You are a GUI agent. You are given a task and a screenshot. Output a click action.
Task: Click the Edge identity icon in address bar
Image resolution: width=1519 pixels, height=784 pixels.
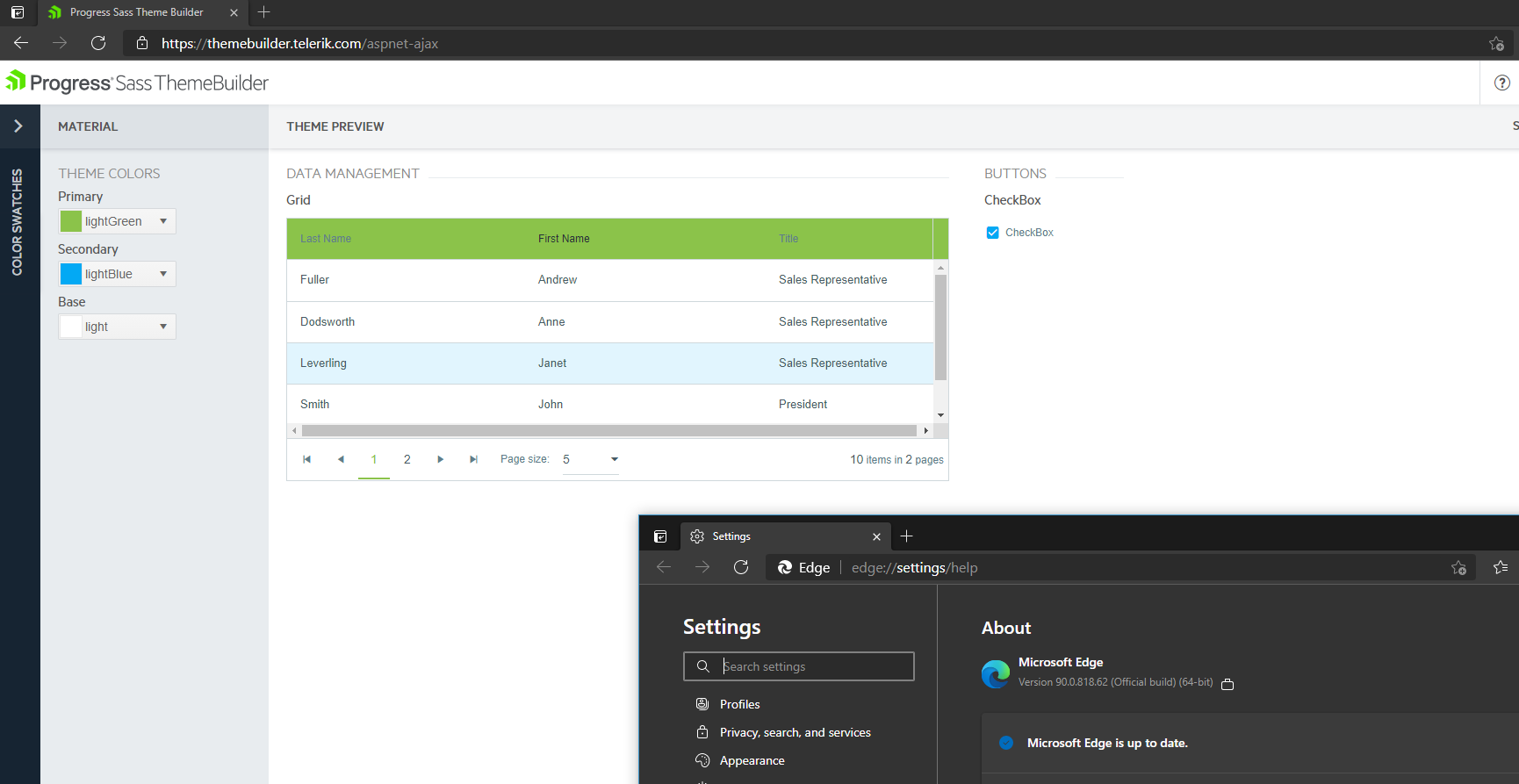point(785,567)
